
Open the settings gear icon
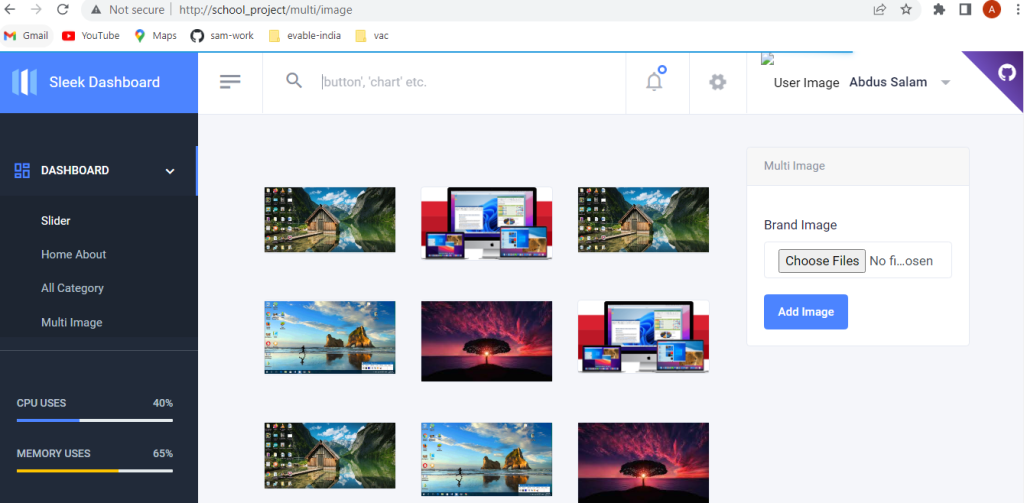[x=717, y=82]
